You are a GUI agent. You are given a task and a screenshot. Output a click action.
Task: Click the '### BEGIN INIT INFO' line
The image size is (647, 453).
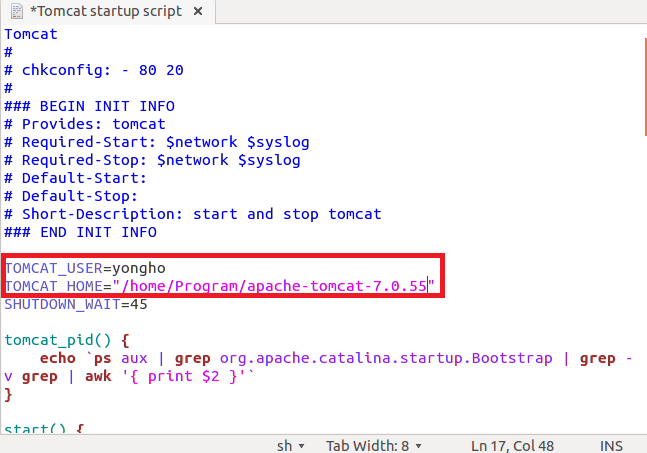(x=90, y=106)
